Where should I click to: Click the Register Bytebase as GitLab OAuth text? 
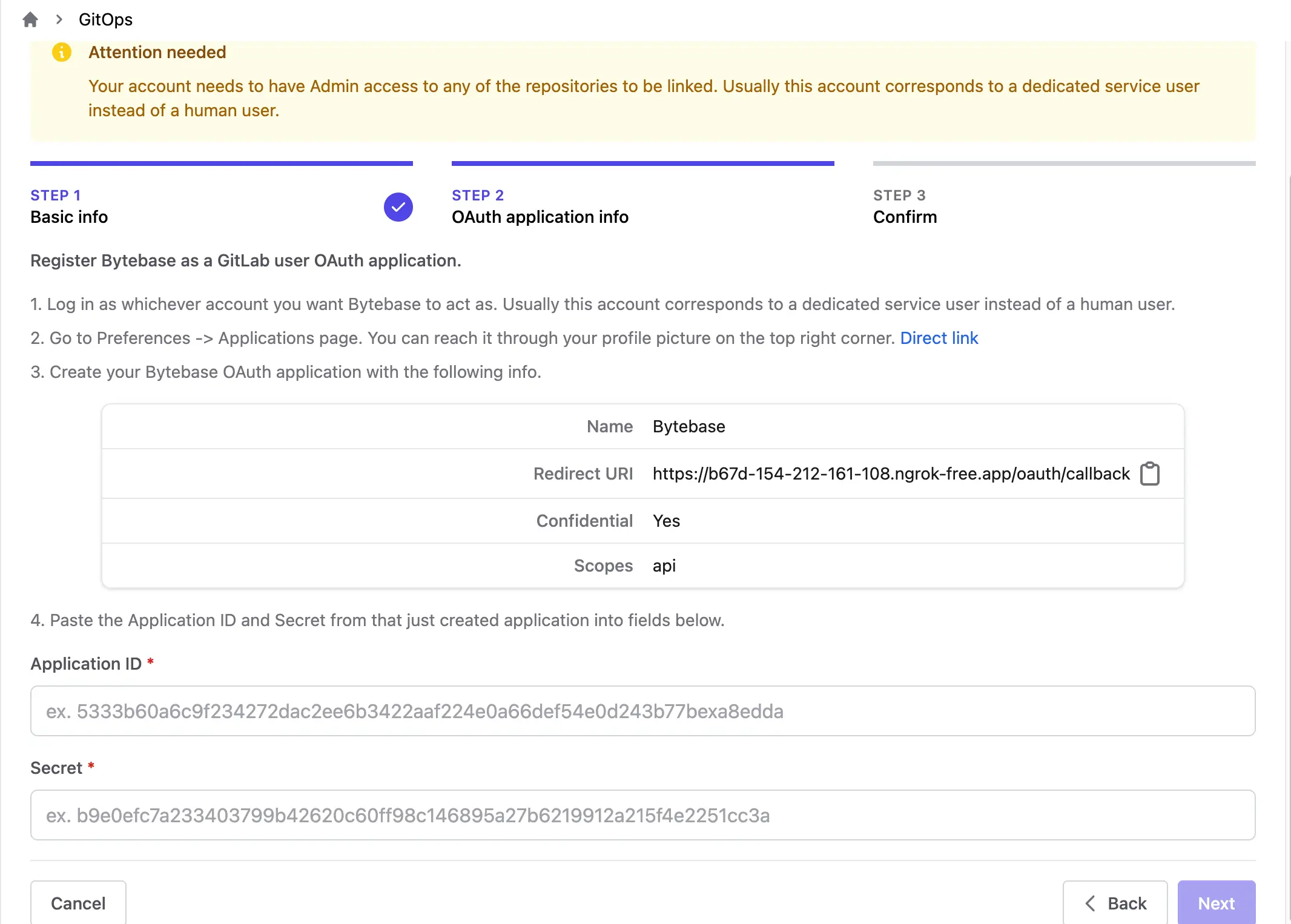(x=246, y=260)
